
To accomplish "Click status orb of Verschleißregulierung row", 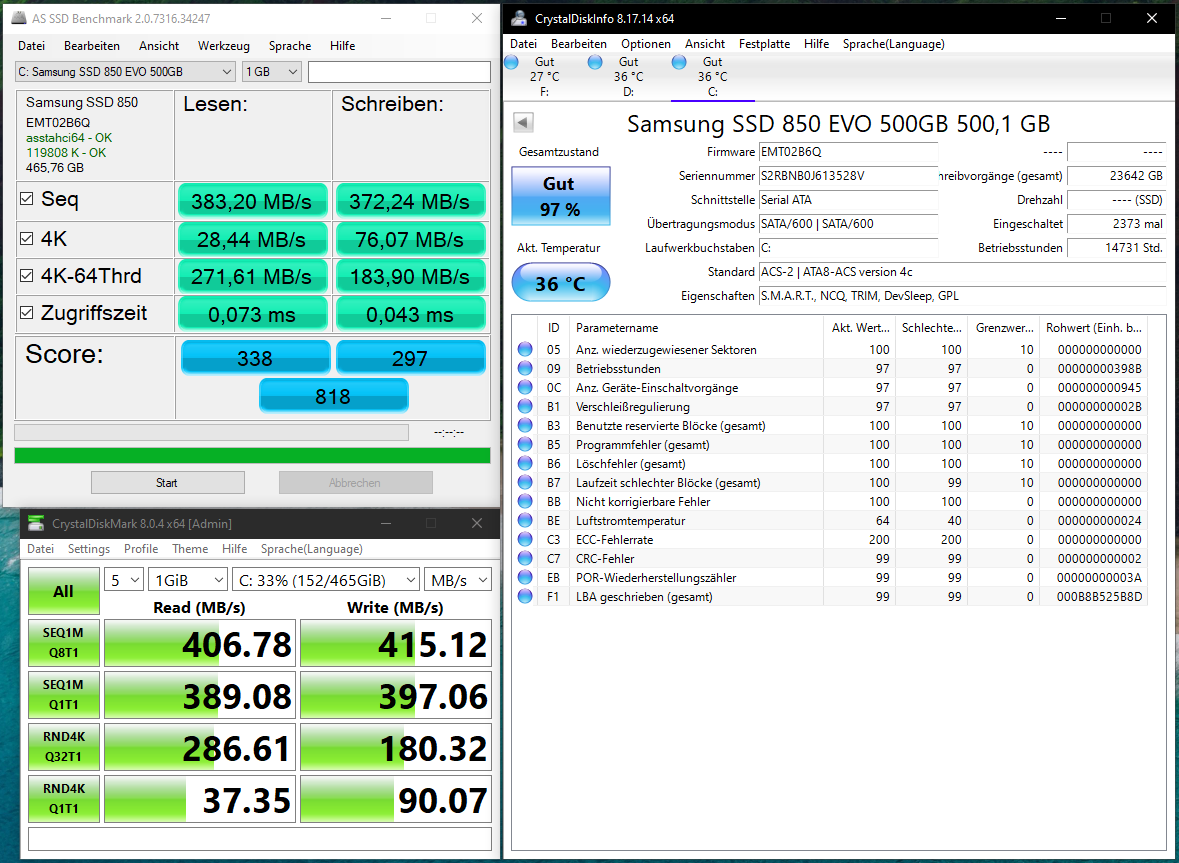I will 525,406.
